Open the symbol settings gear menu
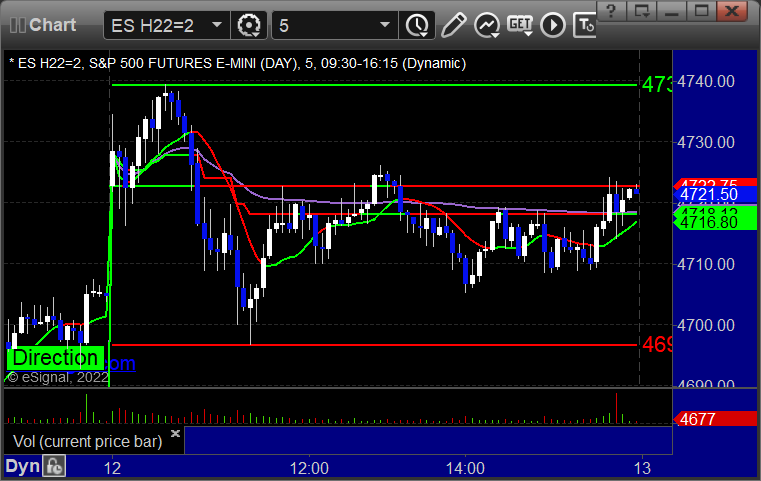The height and width of the screenshot is (481, 761). [249, 25]
